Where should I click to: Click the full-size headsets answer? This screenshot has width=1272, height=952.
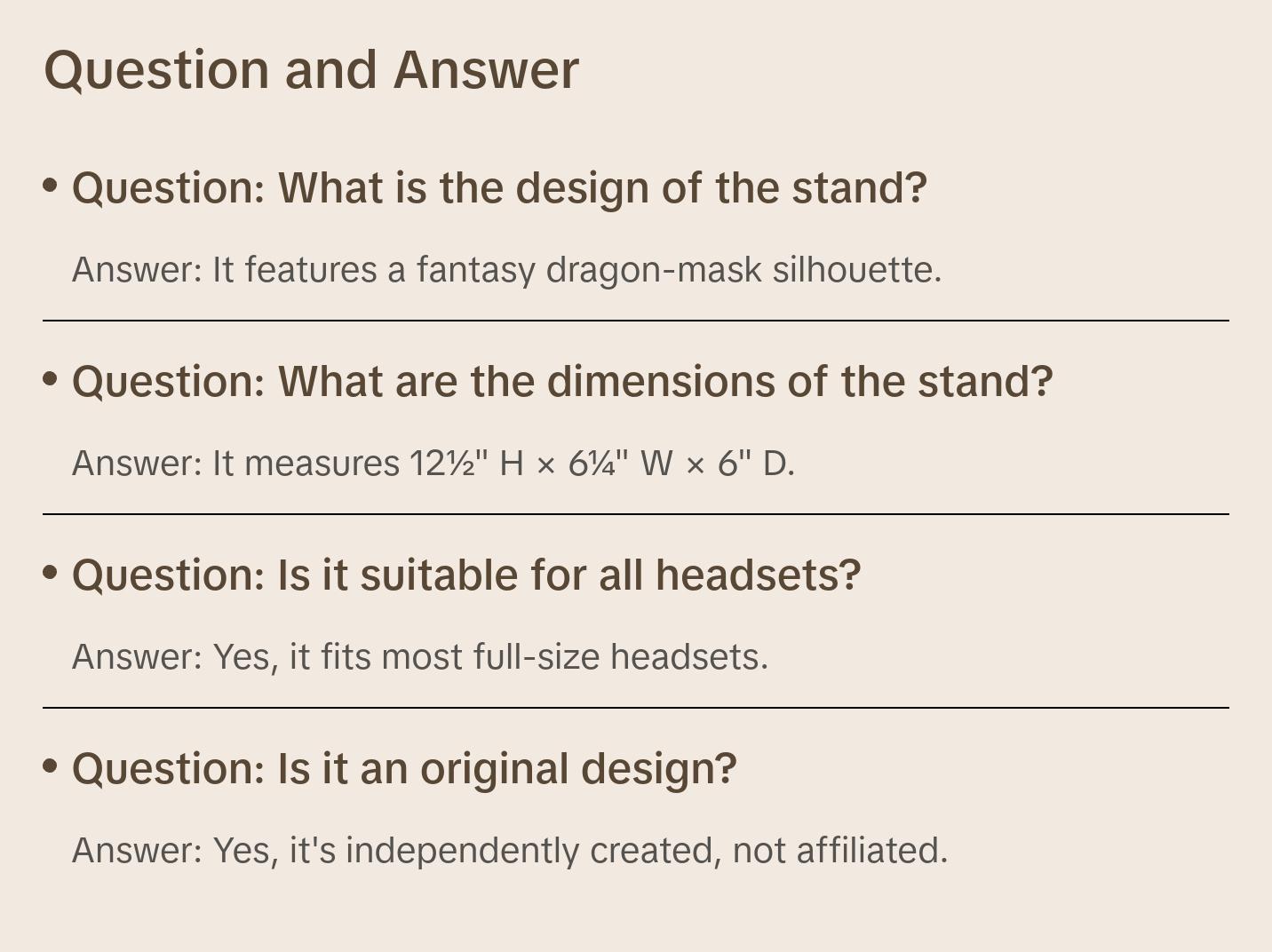coord(419,657)
